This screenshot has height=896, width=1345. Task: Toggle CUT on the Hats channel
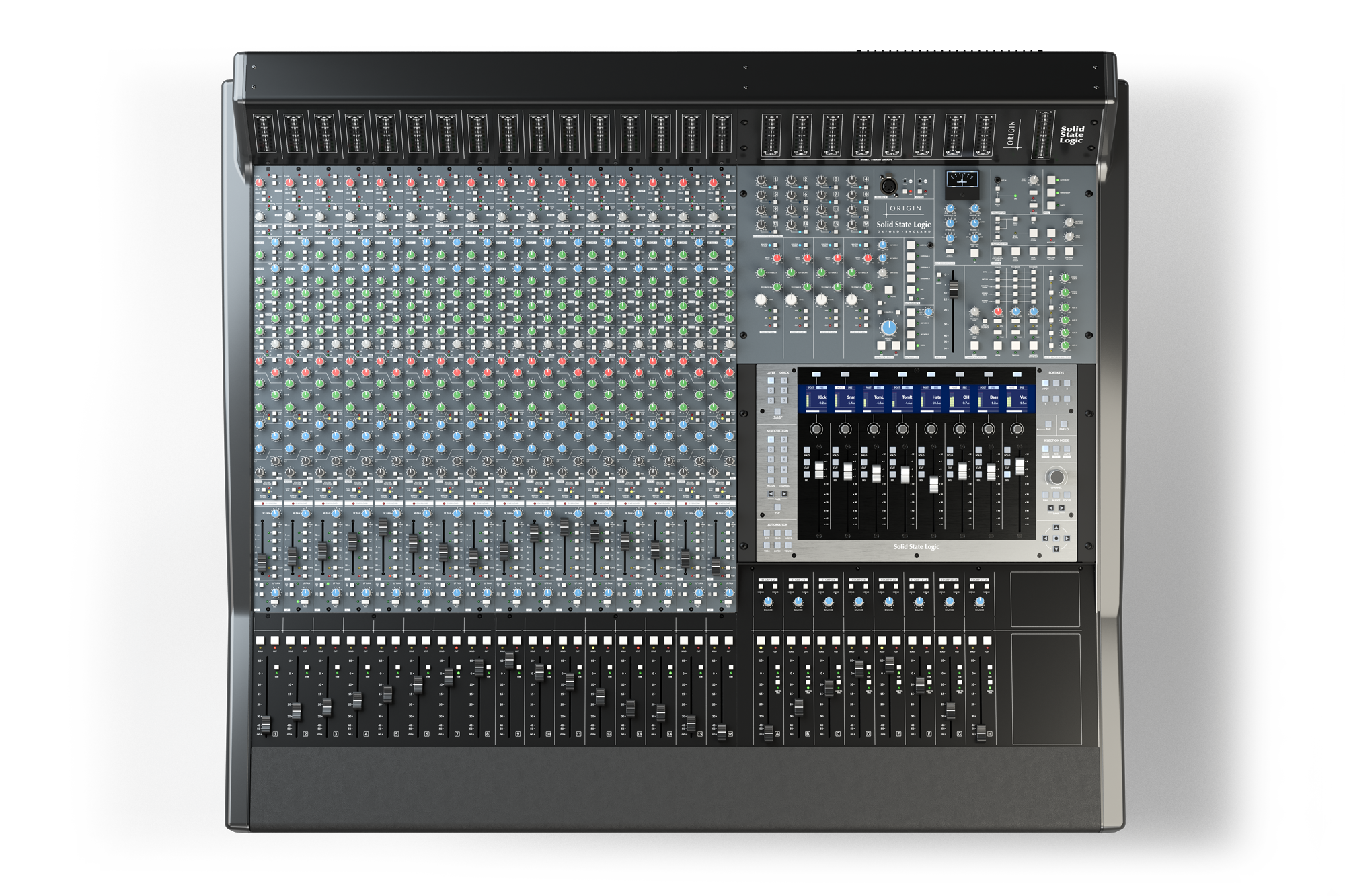point(921,462)
